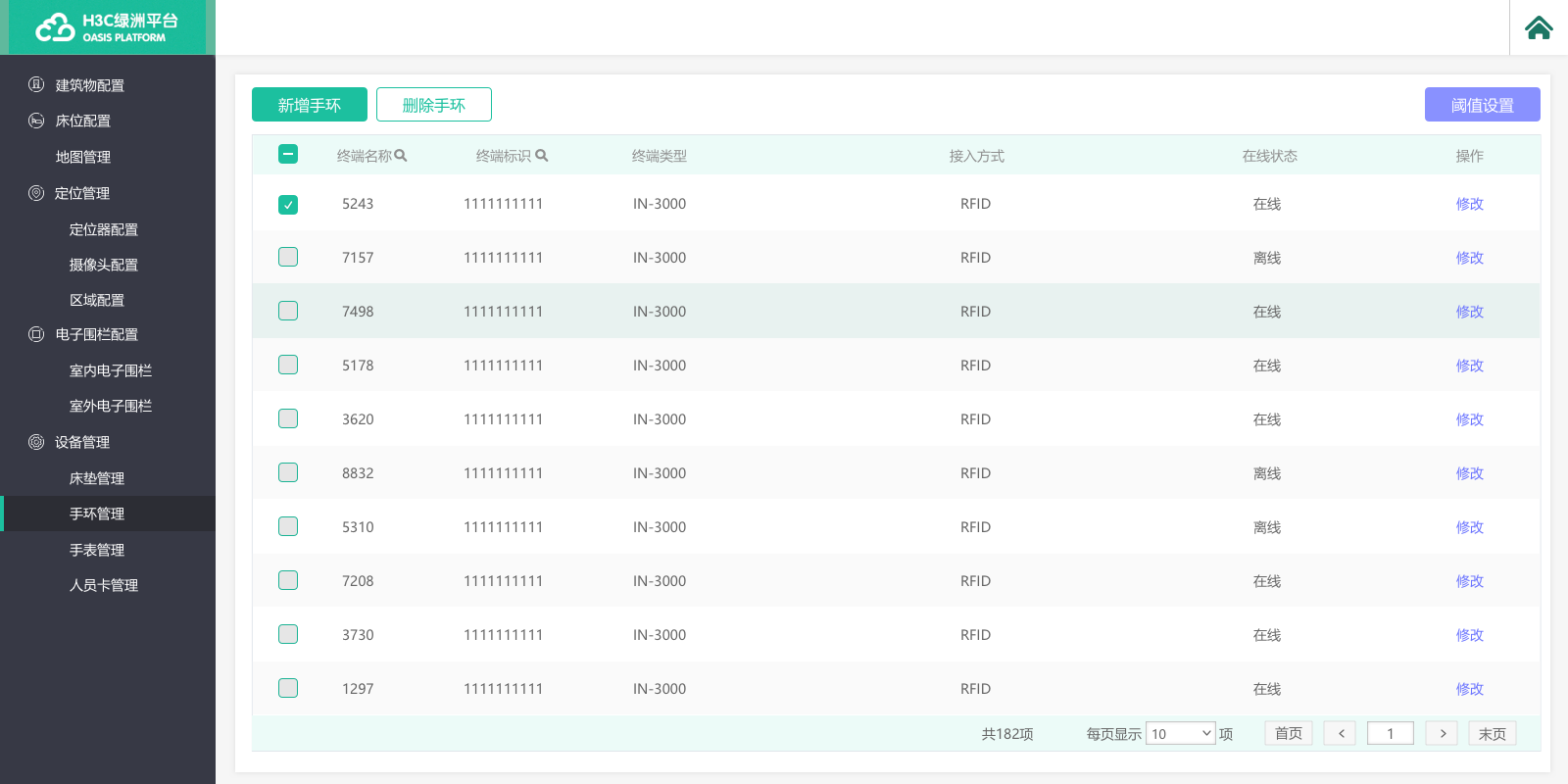
Task: Click the 删除手环 button
Action: pos(434,105)
